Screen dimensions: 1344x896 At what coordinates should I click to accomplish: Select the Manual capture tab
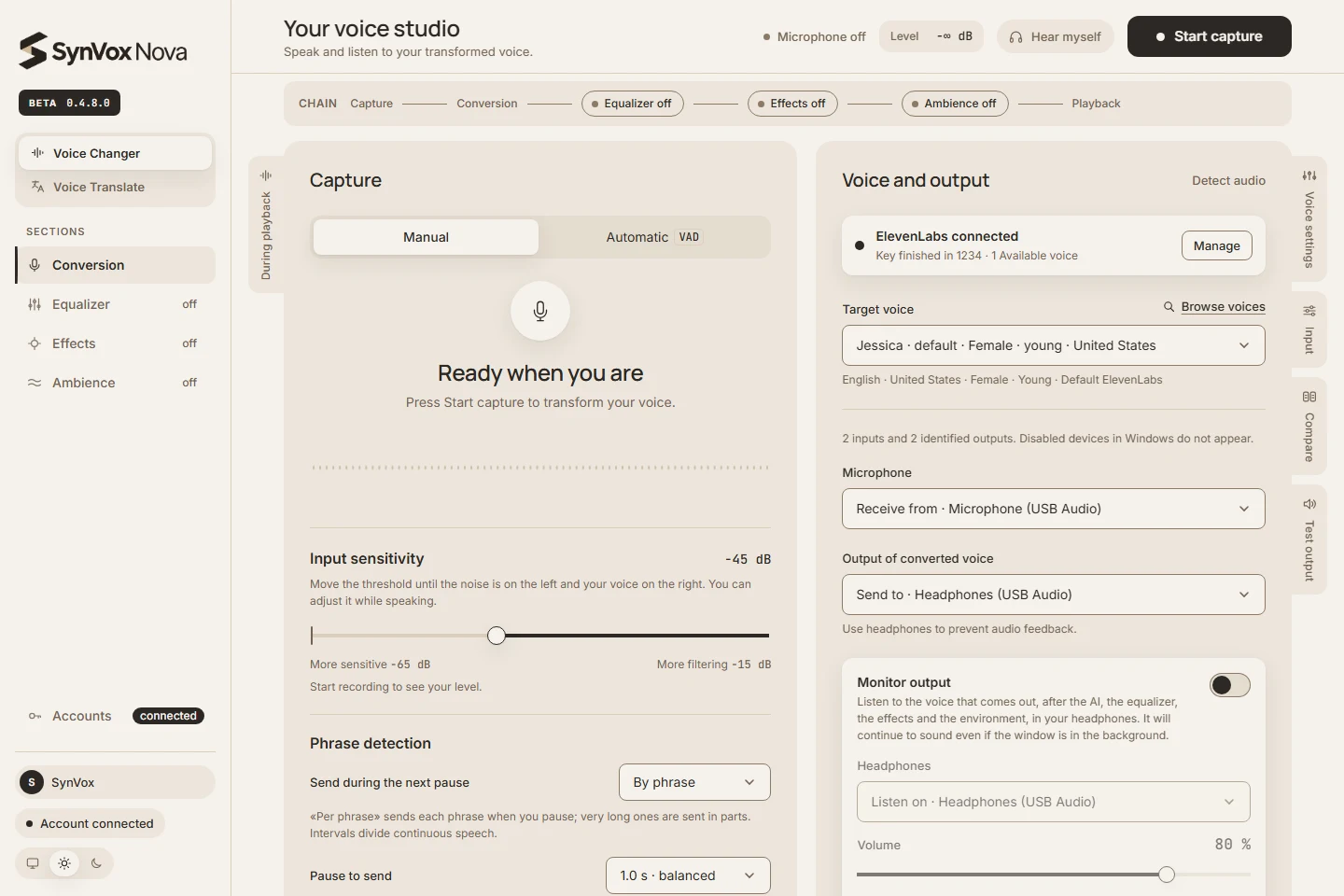tap(426, 237)
